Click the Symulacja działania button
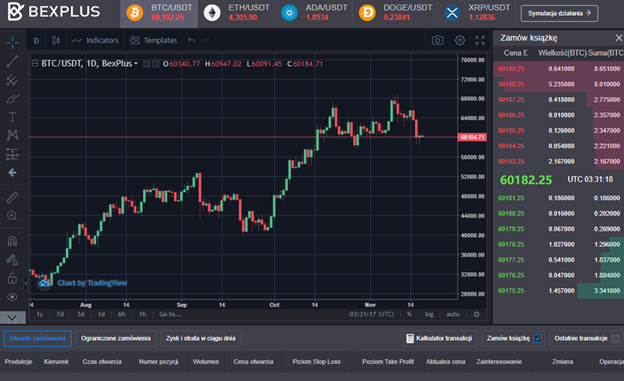This screenshot has height=381, width=624. [x=559, y=14]
